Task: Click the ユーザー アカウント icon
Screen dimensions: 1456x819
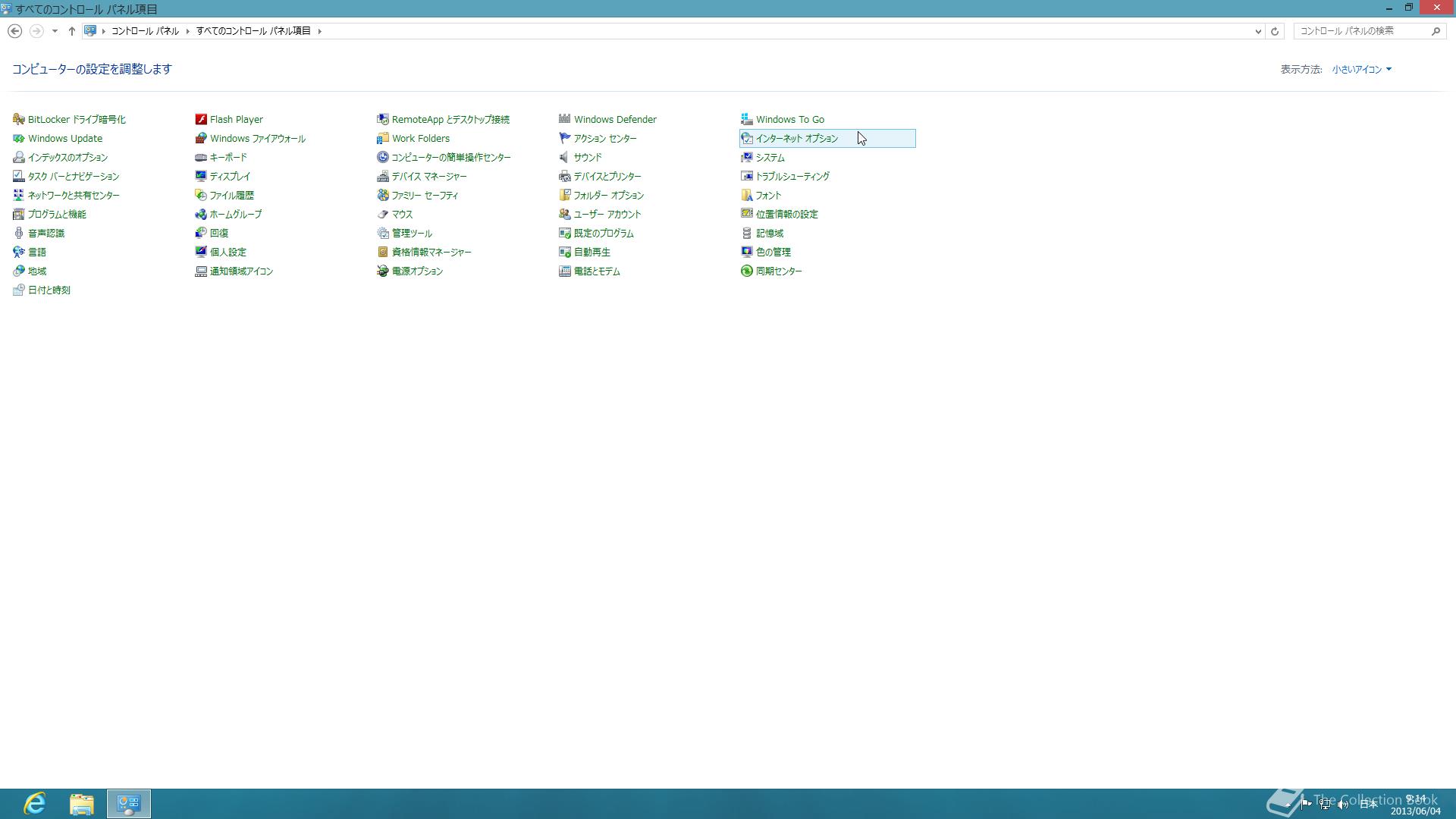Action: 565,214
